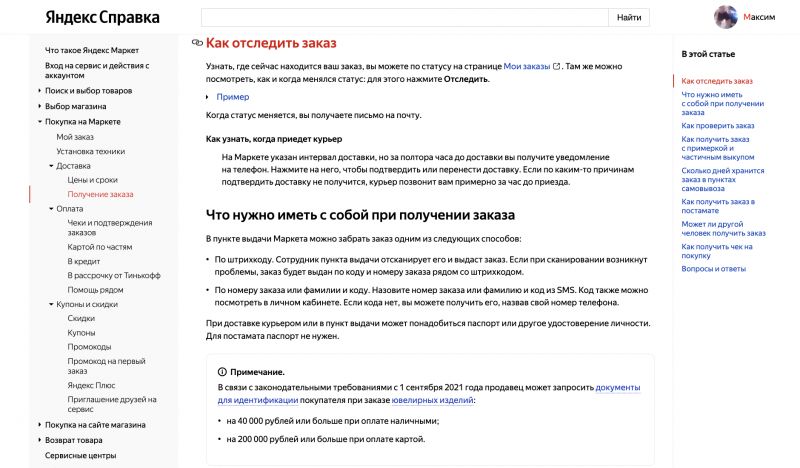Open the Яндекс Справка logo link
The height and width of the screenshot is (468, 800).
pyautogui.click(x=103, y=17)
